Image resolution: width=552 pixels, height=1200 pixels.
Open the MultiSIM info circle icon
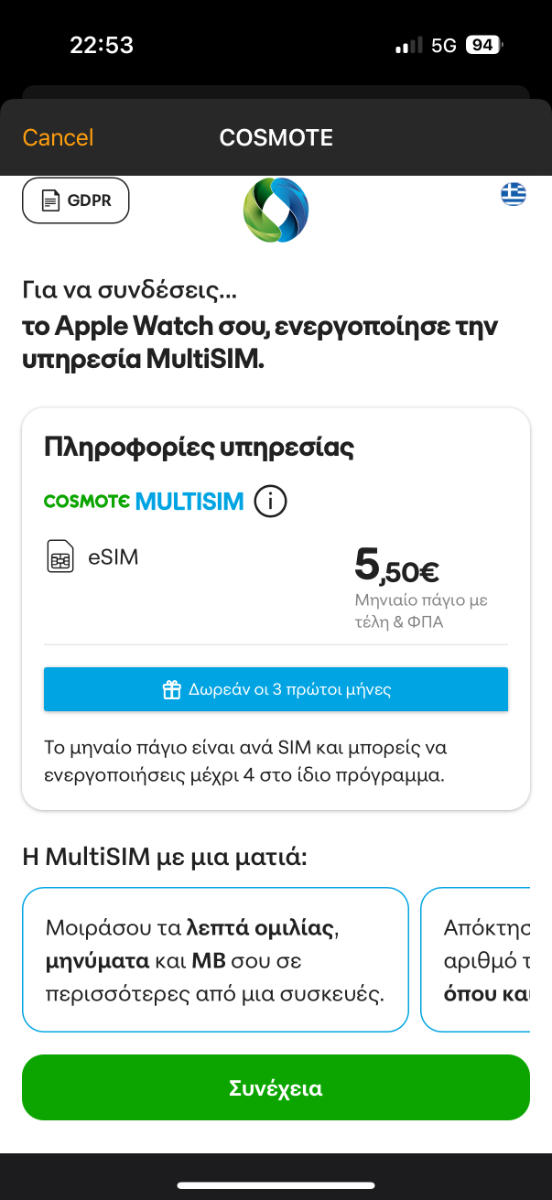270,501
